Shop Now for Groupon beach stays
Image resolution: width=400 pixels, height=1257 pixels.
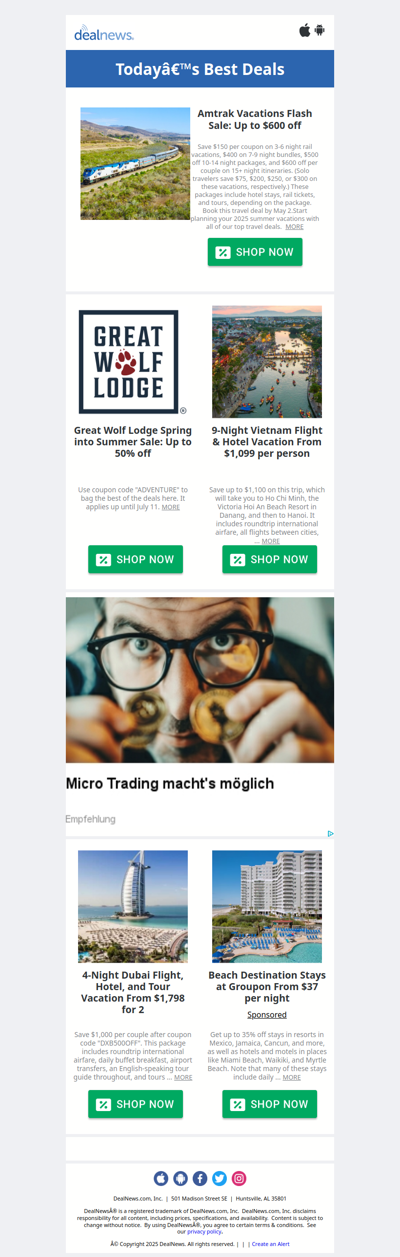(269, 1104)
